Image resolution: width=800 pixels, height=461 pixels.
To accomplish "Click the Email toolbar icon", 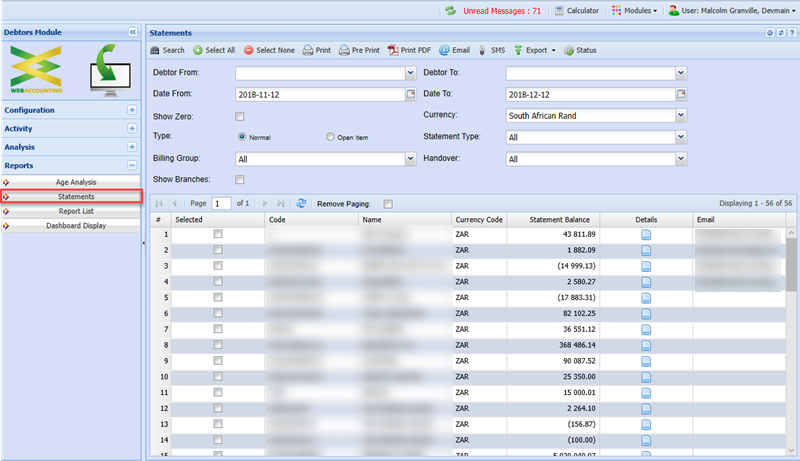I will pyautogui.click(x=454, y=50).
